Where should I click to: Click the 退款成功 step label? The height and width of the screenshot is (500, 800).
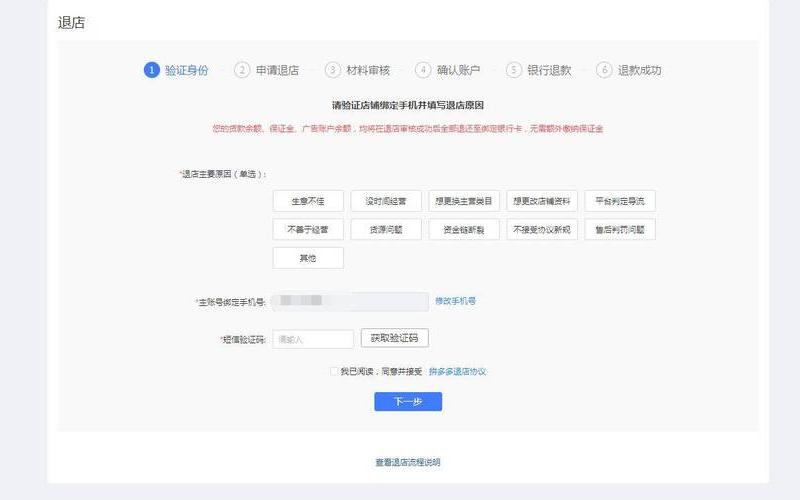point(640,70)
